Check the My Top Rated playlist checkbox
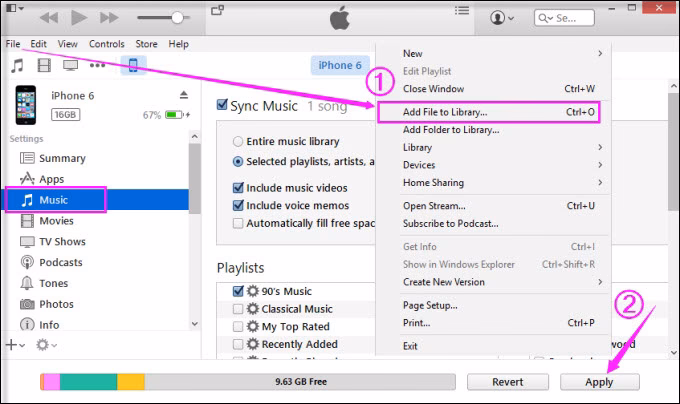This screenshot has height=404, width=680. tap(238, 326)
